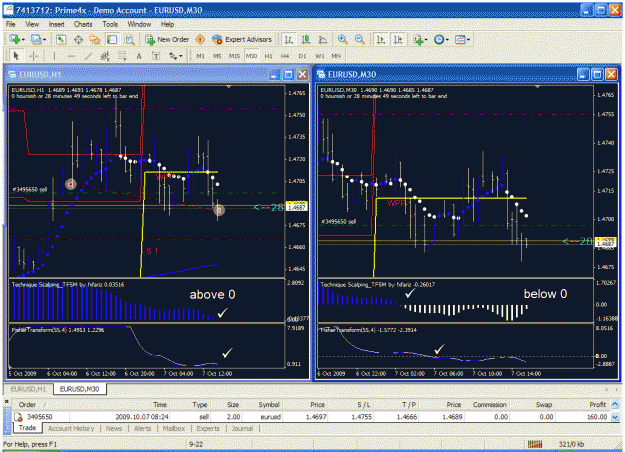Image resolution: width=625 pixels, height=452 pixels.
Task: Click the Profiles icon in toolbar
Action: [x=36, y=39]
